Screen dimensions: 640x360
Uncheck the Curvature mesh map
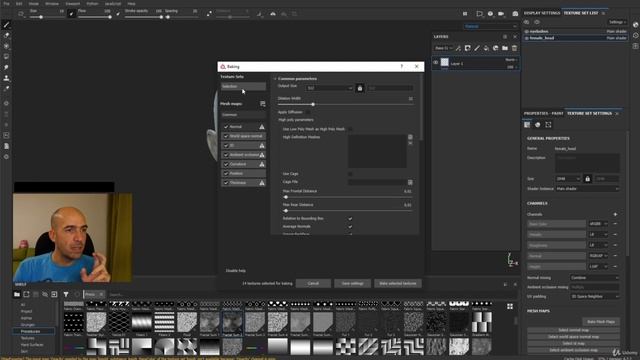[x=226, y=164]
